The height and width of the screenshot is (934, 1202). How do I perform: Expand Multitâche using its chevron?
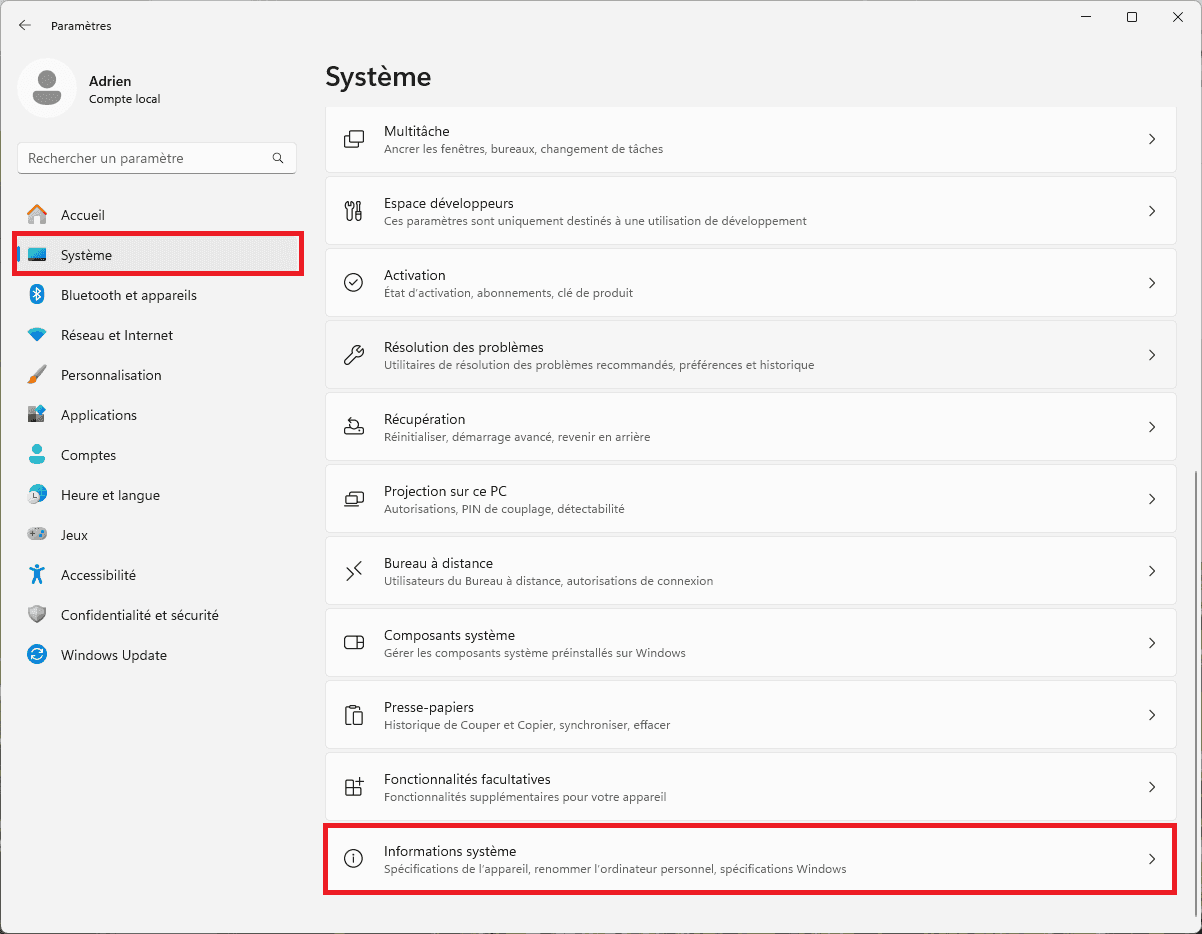(x=1152, y=139)
